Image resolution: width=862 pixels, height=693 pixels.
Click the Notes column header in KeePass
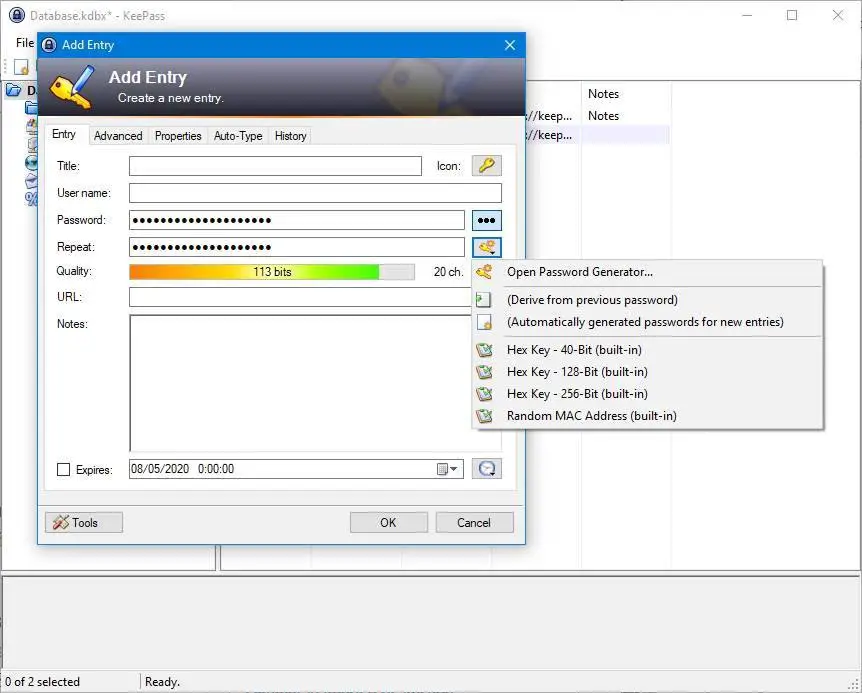[603, 94]
